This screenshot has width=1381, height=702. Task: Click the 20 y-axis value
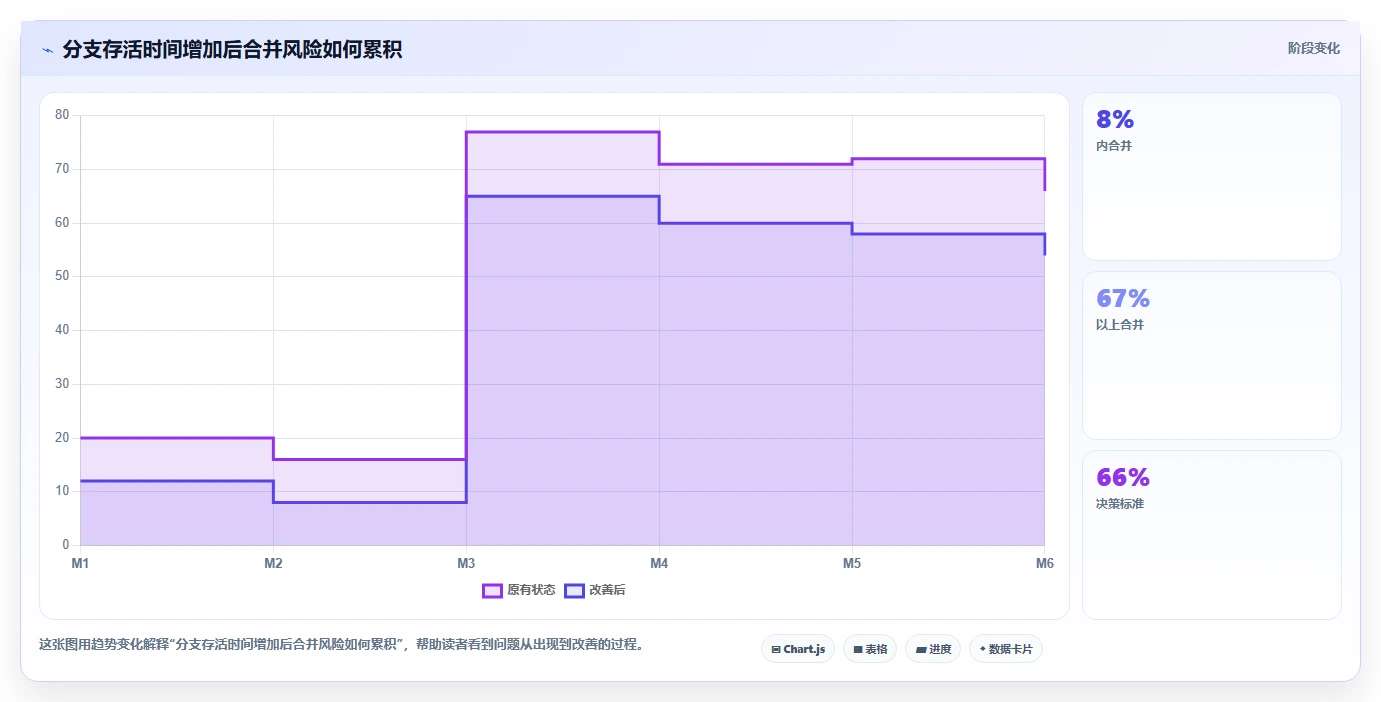tap(62, 437)
